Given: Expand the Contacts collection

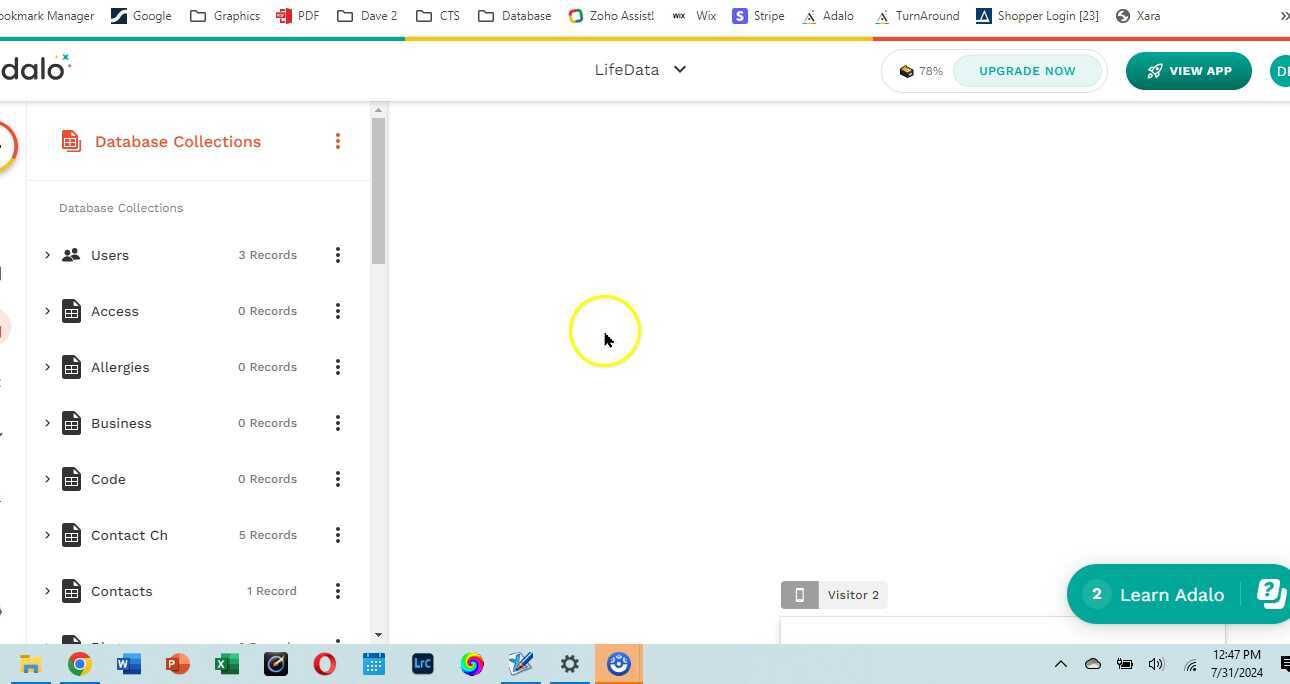Looking at the screenshot, I should (47, 591).
